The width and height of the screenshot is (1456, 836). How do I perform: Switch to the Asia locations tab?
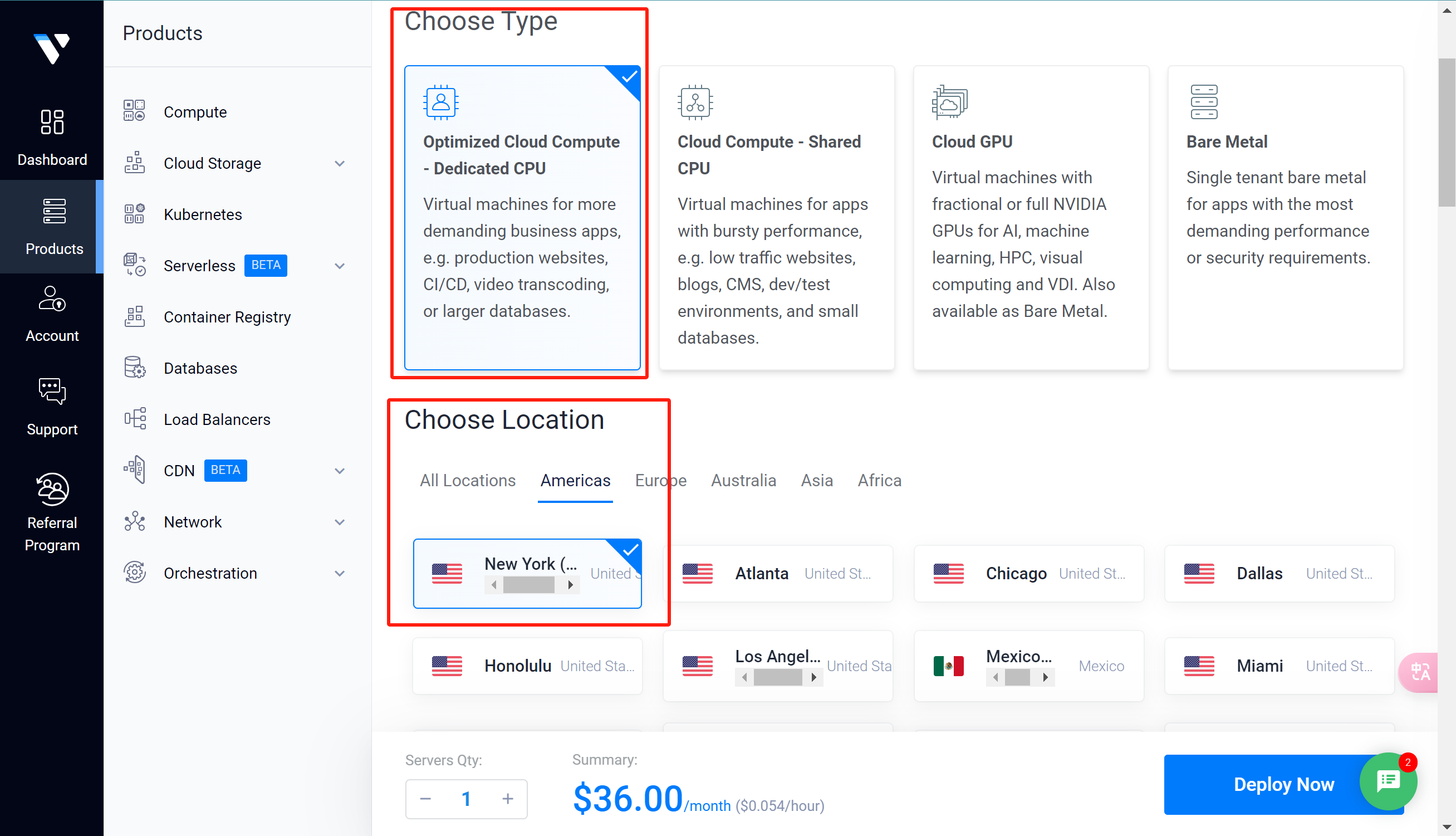tap(817, 480)
